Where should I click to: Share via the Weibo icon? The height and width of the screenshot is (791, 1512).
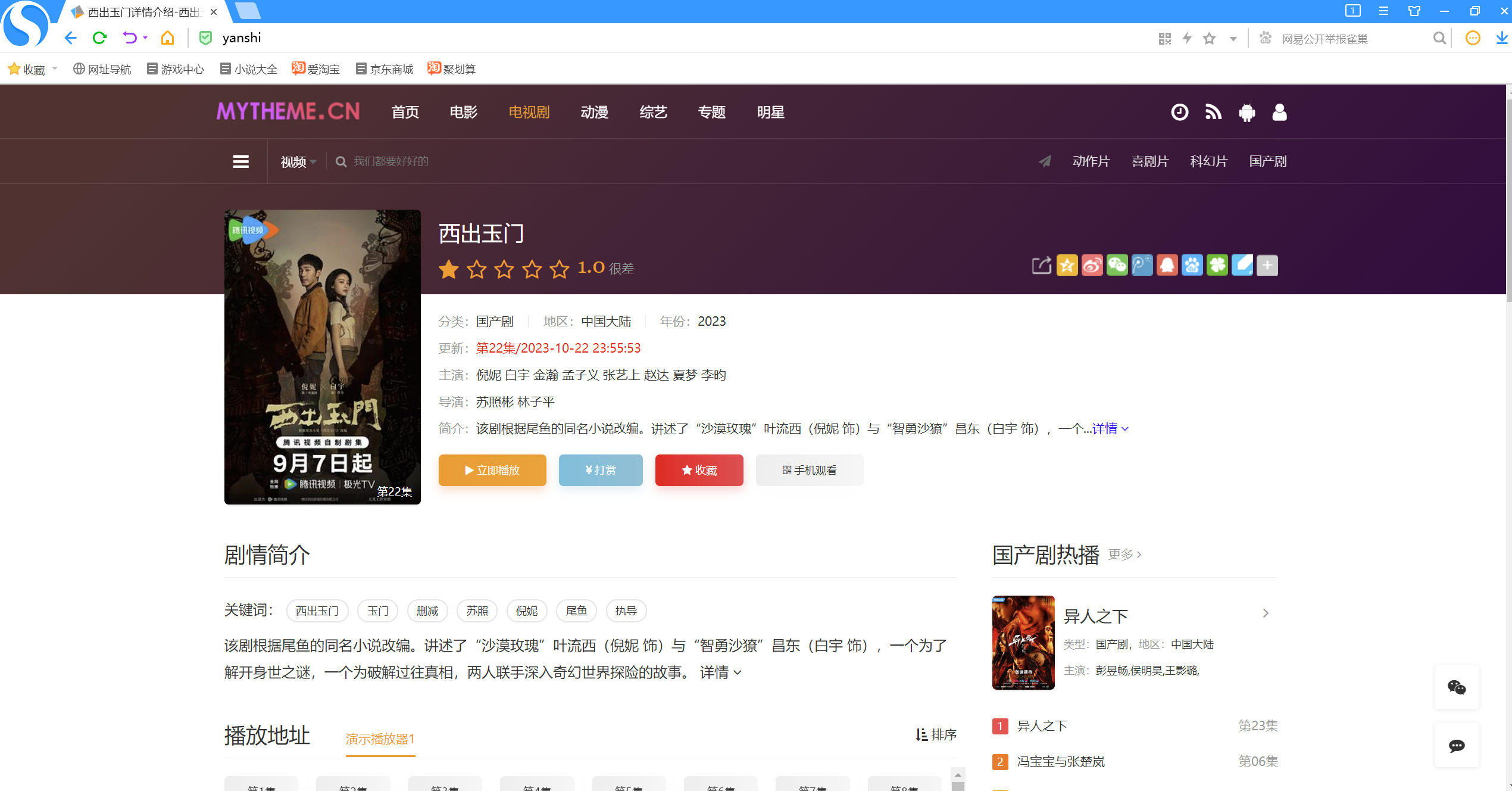click(x=1092, y=265)
